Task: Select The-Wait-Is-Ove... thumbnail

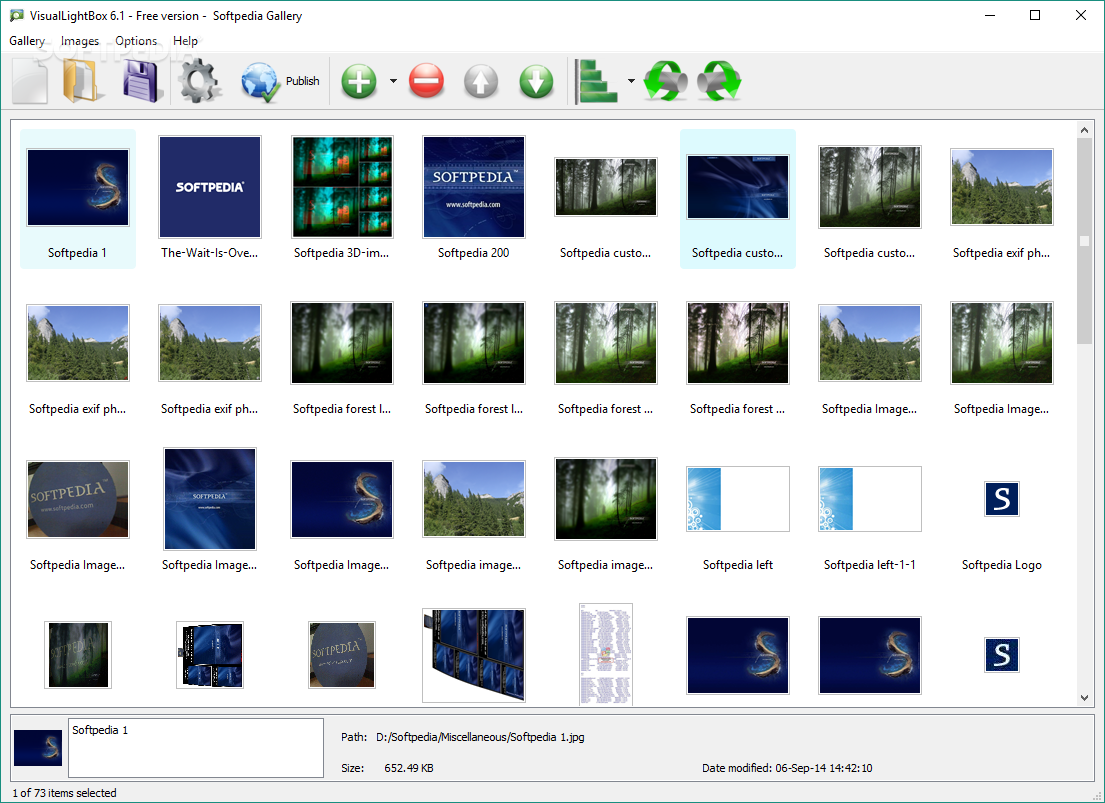Action: (x=210, y=187)
